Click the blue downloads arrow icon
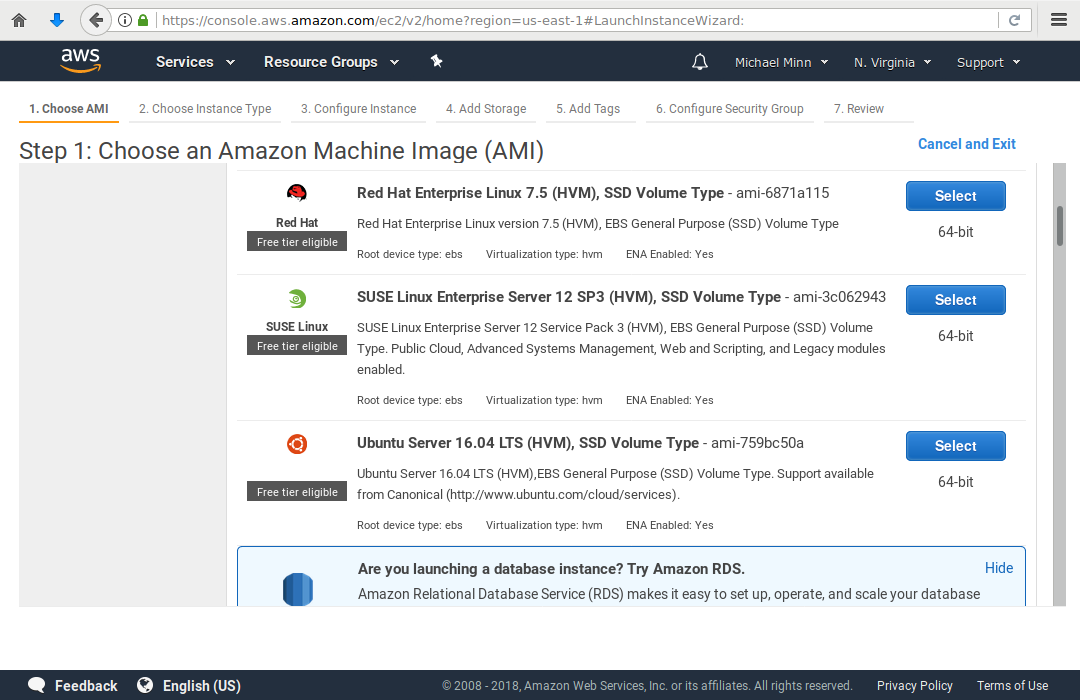The height and width of the screenshot is (700, 1080). 57,20
